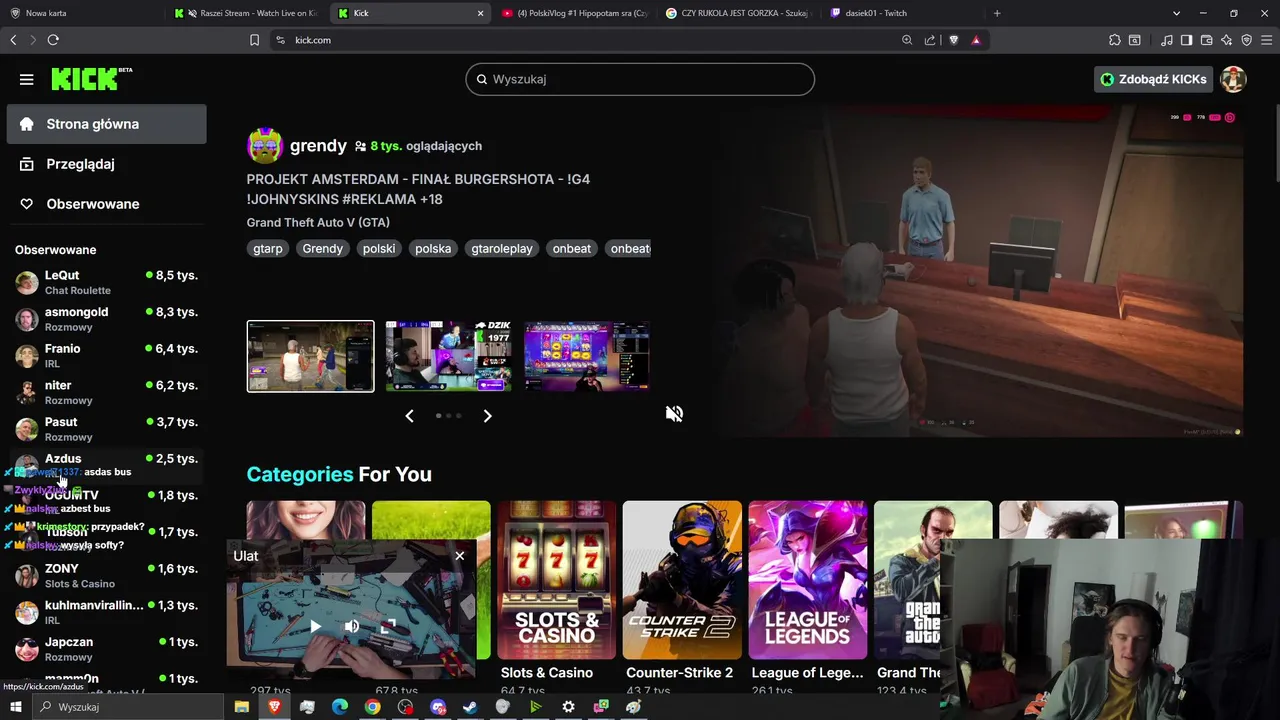Open the asmongold followed channel

pyautogui.click(x=106, y=319)
